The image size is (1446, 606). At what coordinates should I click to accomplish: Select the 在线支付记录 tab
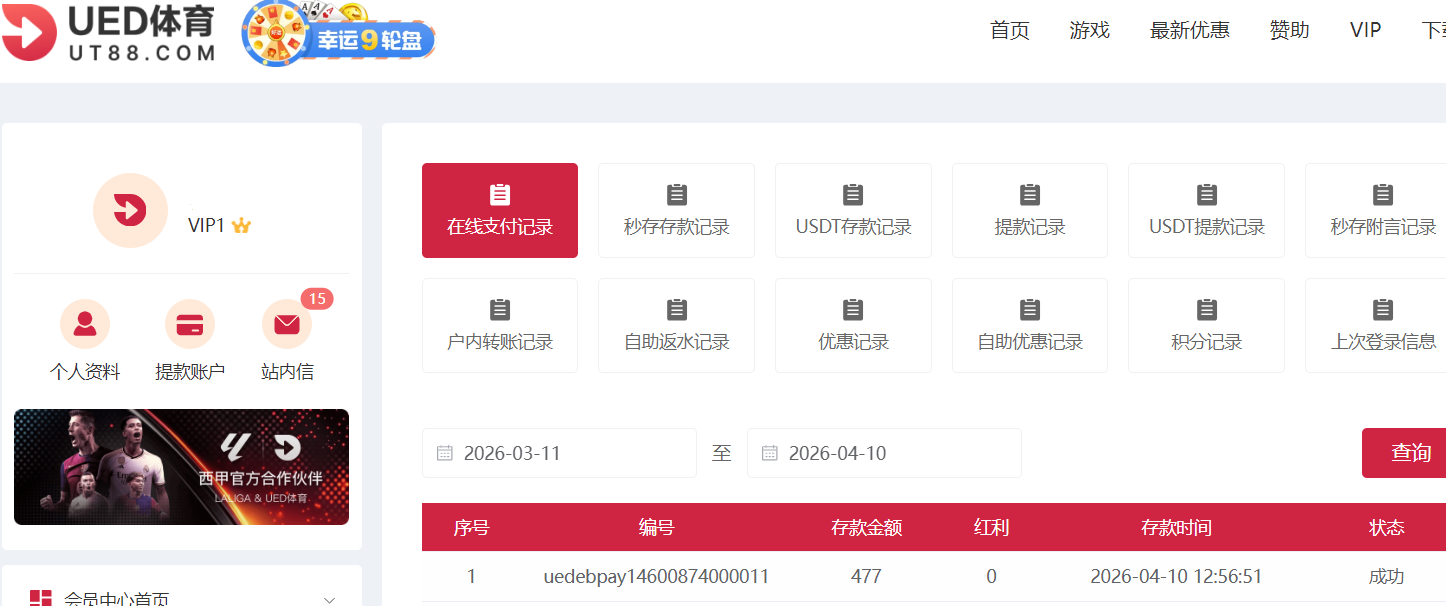coord(500,210)
